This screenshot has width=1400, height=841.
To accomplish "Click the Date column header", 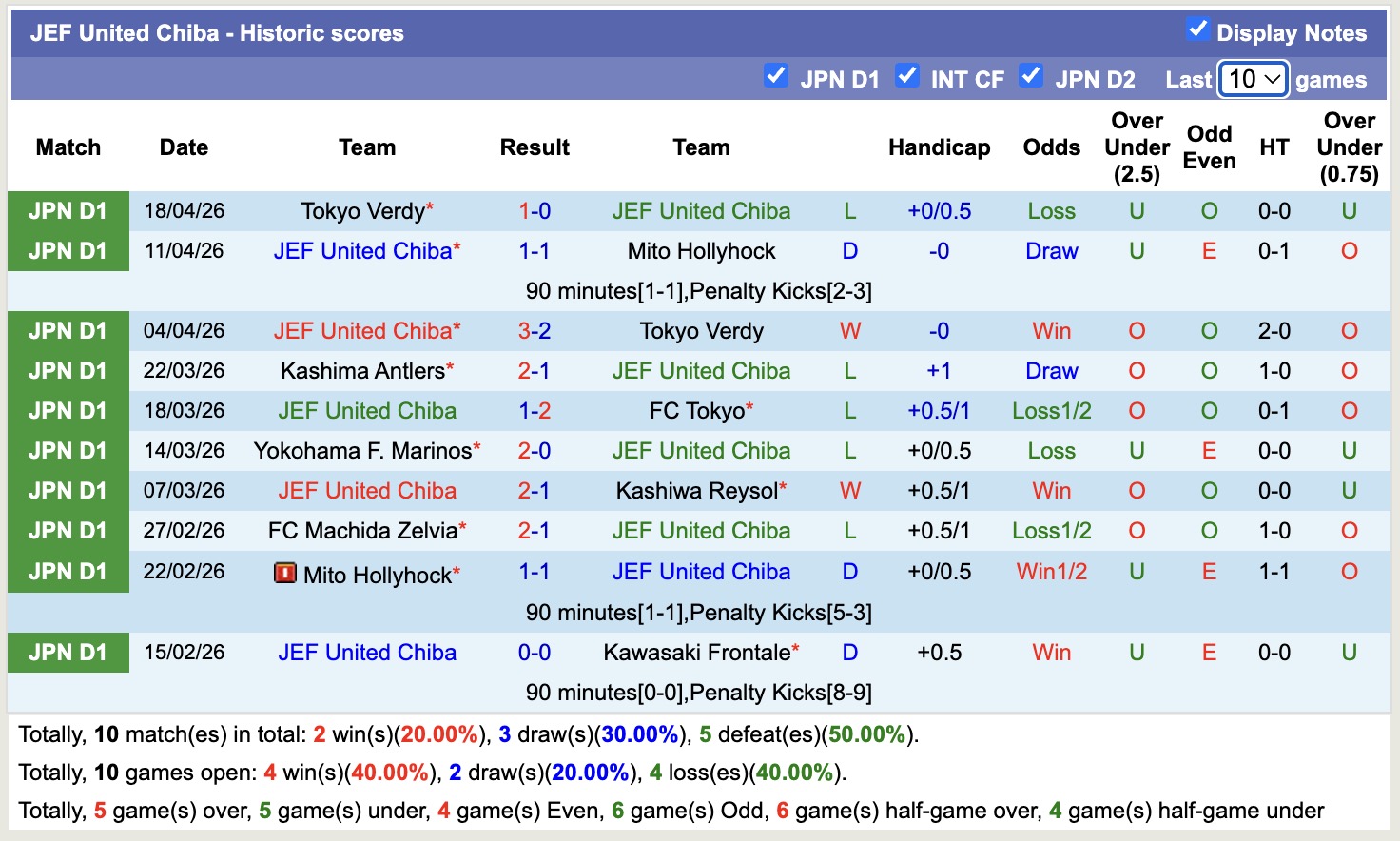I will (183, 147).
